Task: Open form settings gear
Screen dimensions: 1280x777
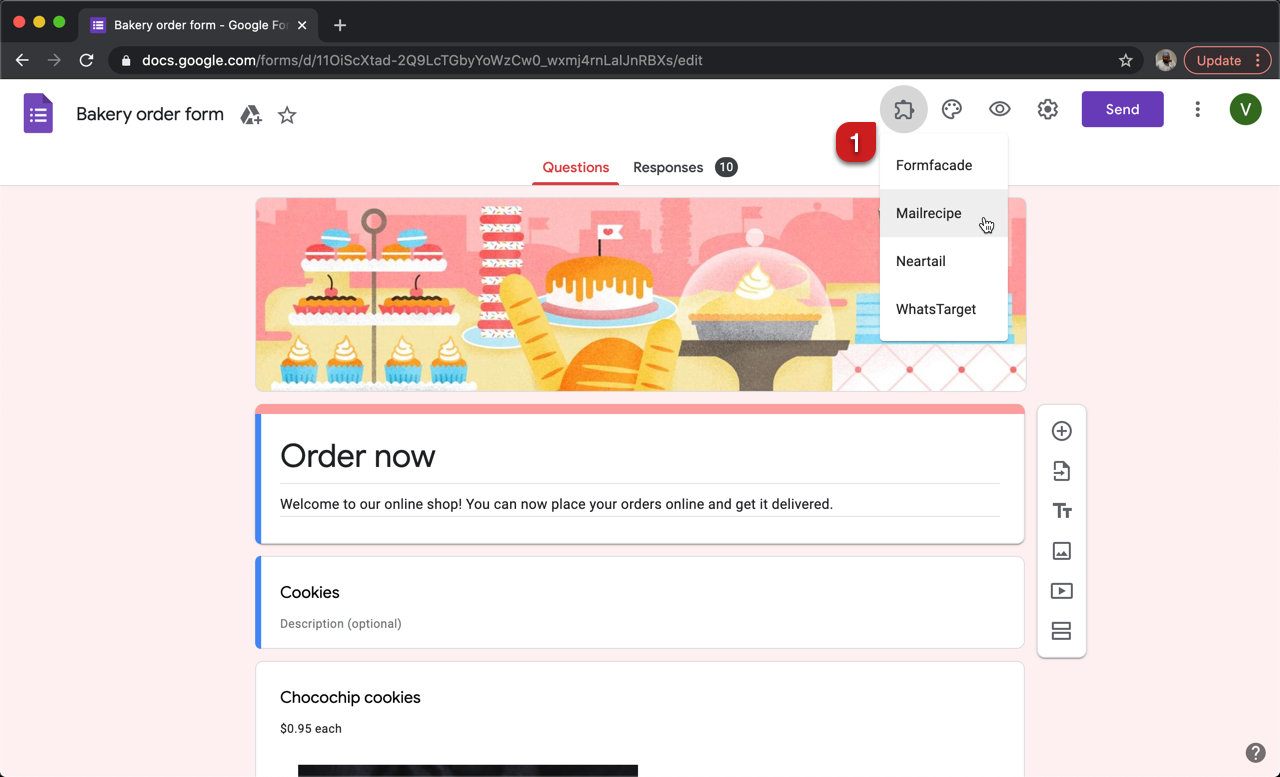Action: pyautogui.click(x=1047, y=109)
